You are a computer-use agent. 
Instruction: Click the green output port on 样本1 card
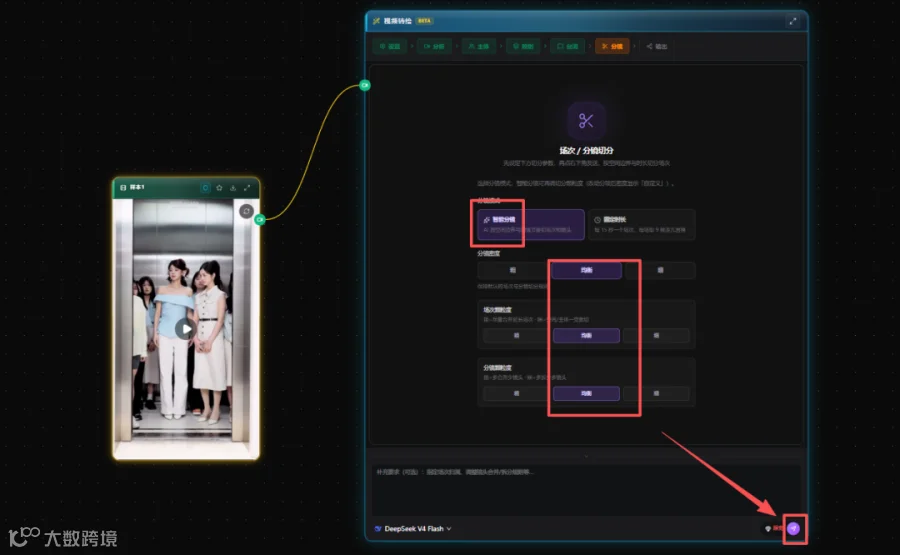(x=260, y=219)
